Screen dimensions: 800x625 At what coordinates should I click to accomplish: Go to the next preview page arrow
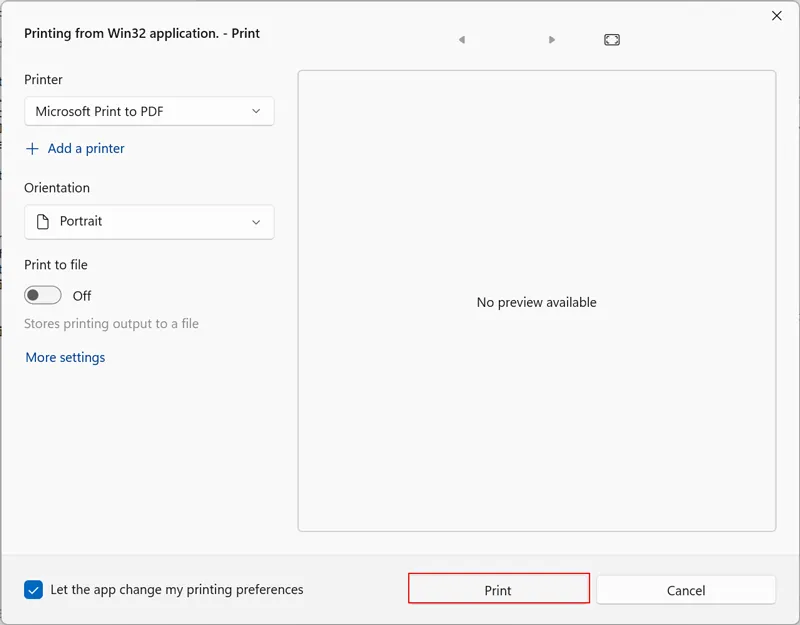552,40
